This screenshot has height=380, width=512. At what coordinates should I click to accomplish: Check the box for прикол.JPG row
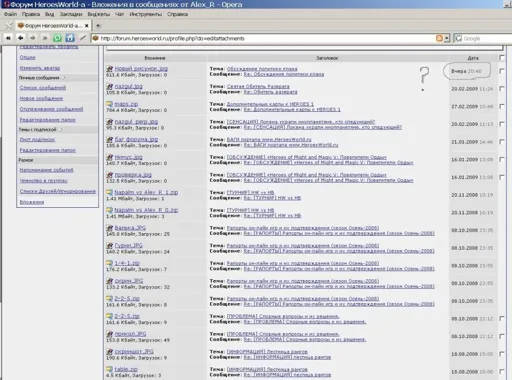pyautogui.click(x=502, y=336)
